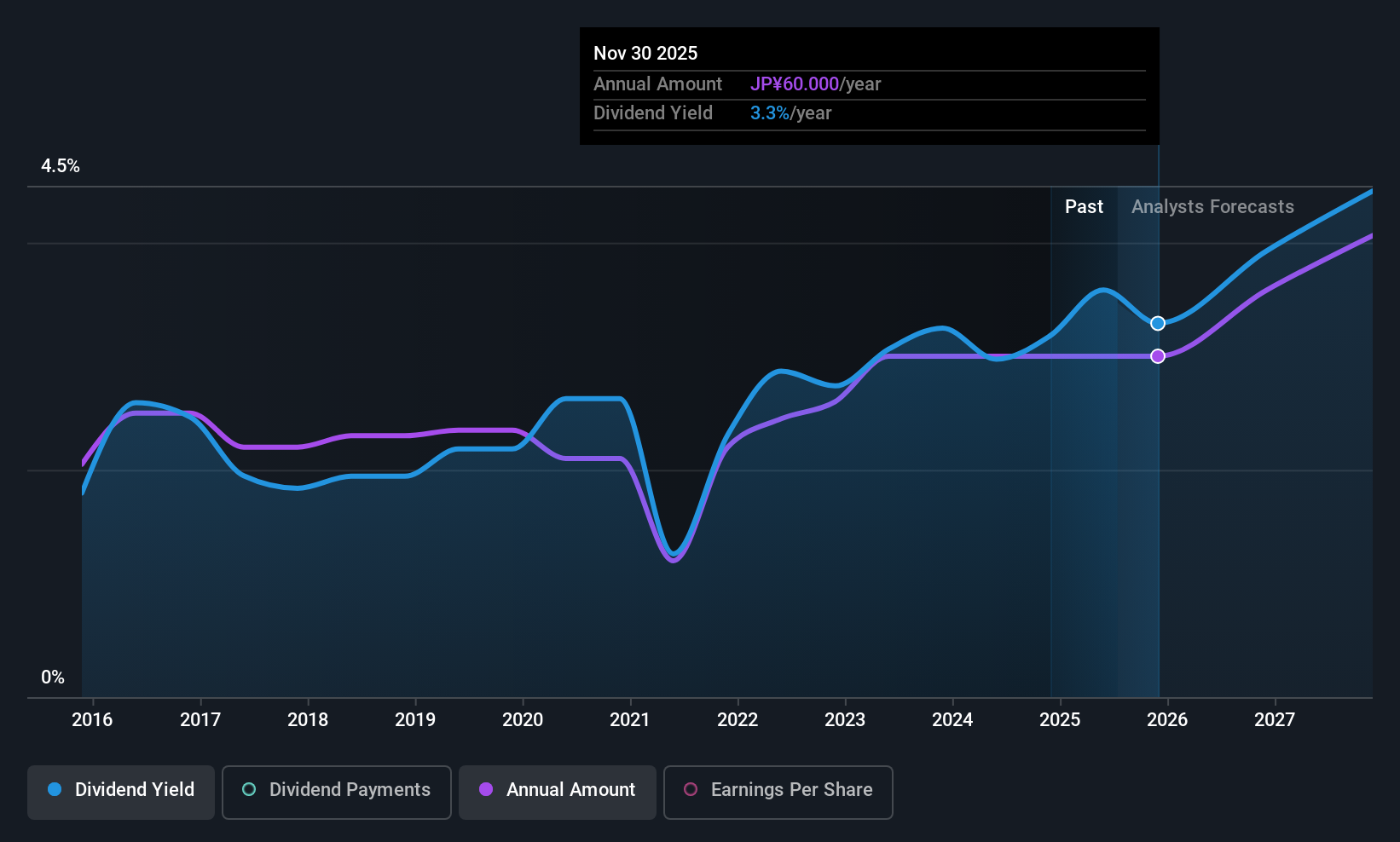Click the 2017 x-axis label
The image size is (1400, 842).
(200, 720)
